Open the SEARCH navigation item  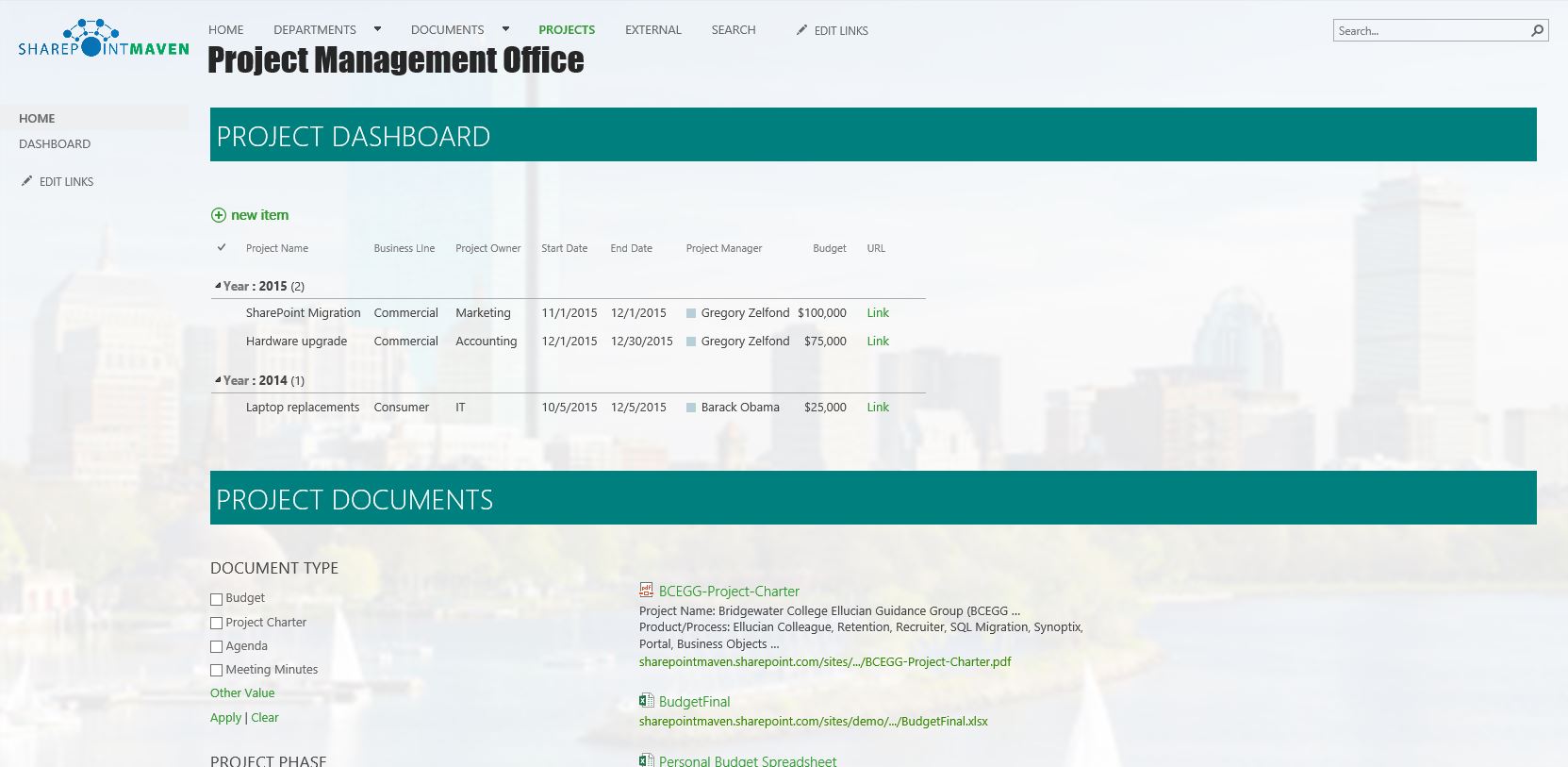pyautogui.click(x=734, y=30)
